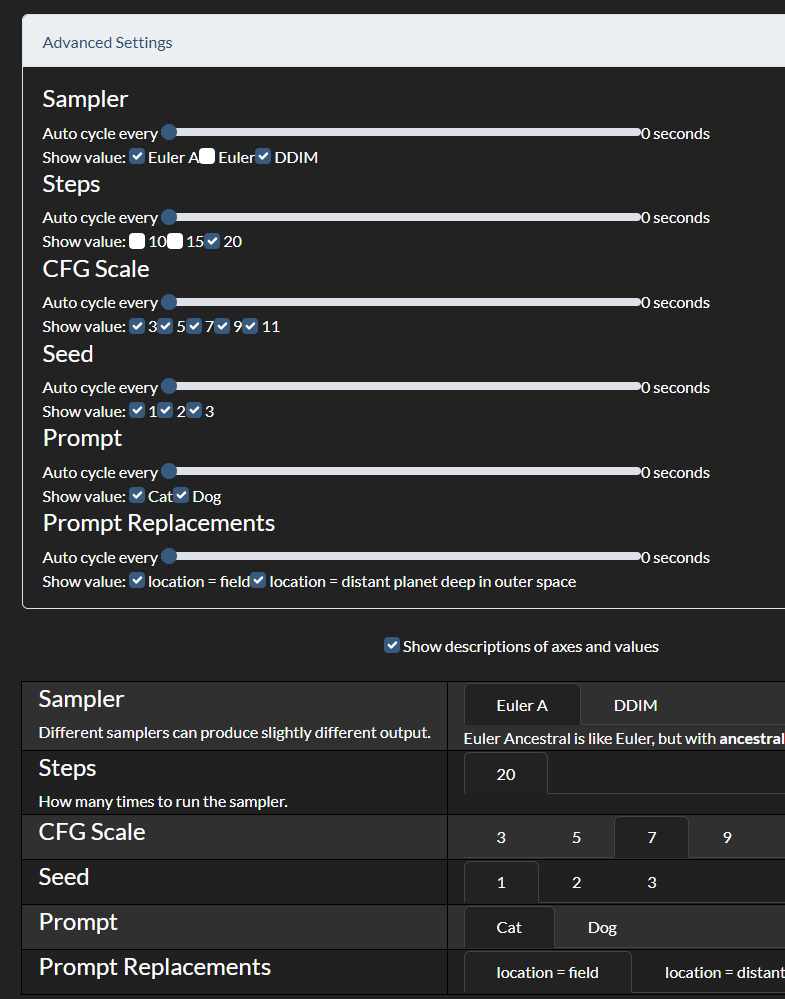Uncheck the Euler A sampler checkbox

click(137, 157)
